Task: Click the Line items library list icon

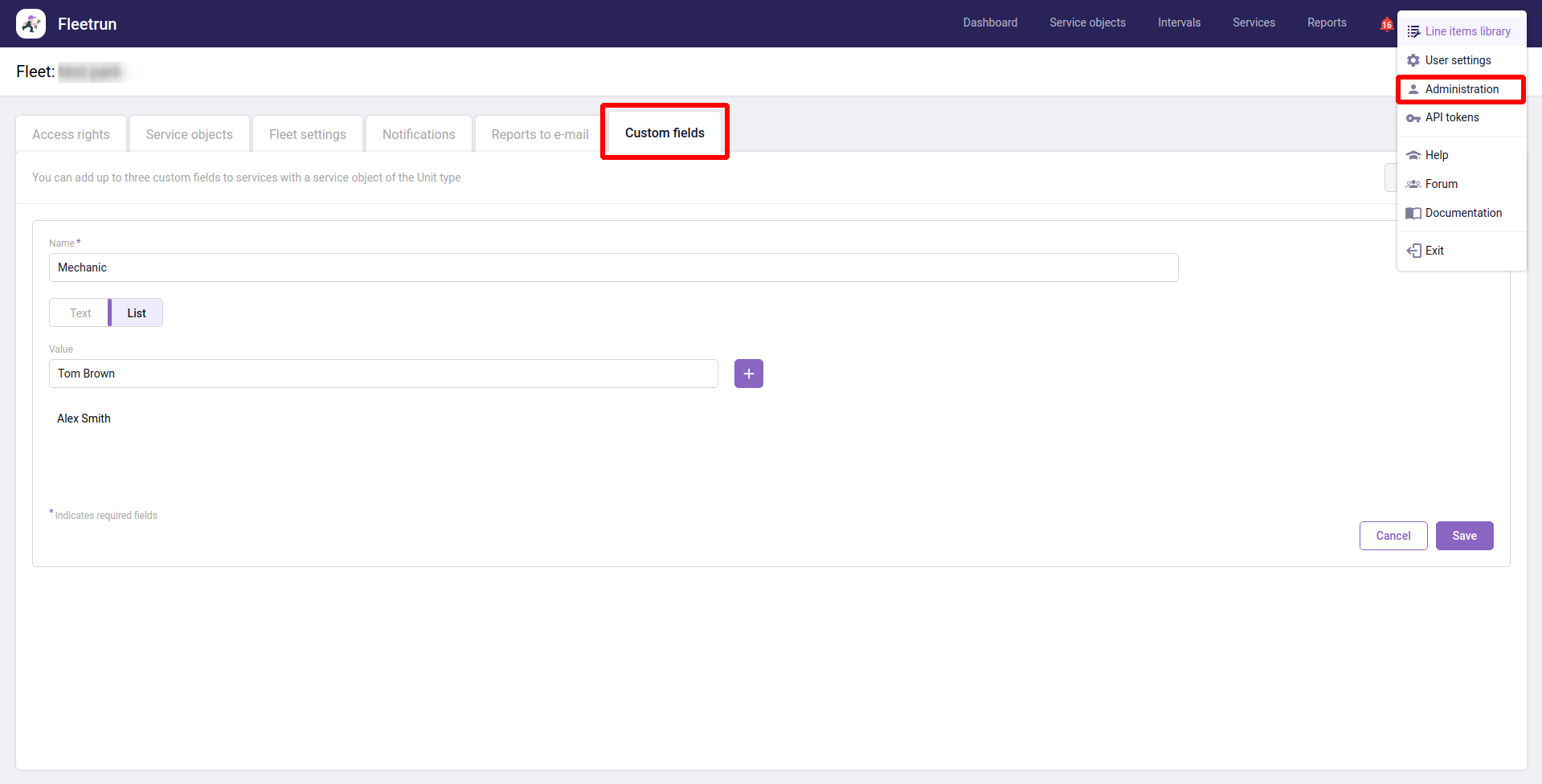Action: pos(1413,31)
